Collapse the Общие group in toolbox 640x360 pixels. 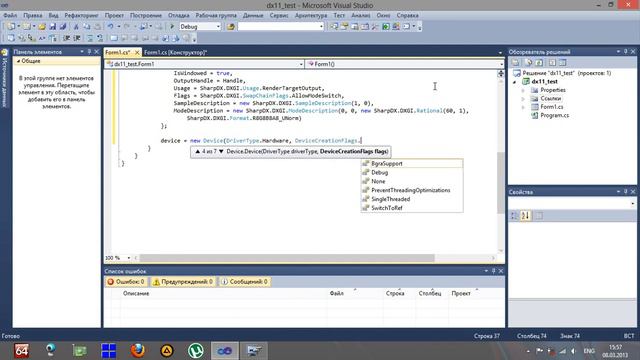[18, 61]
